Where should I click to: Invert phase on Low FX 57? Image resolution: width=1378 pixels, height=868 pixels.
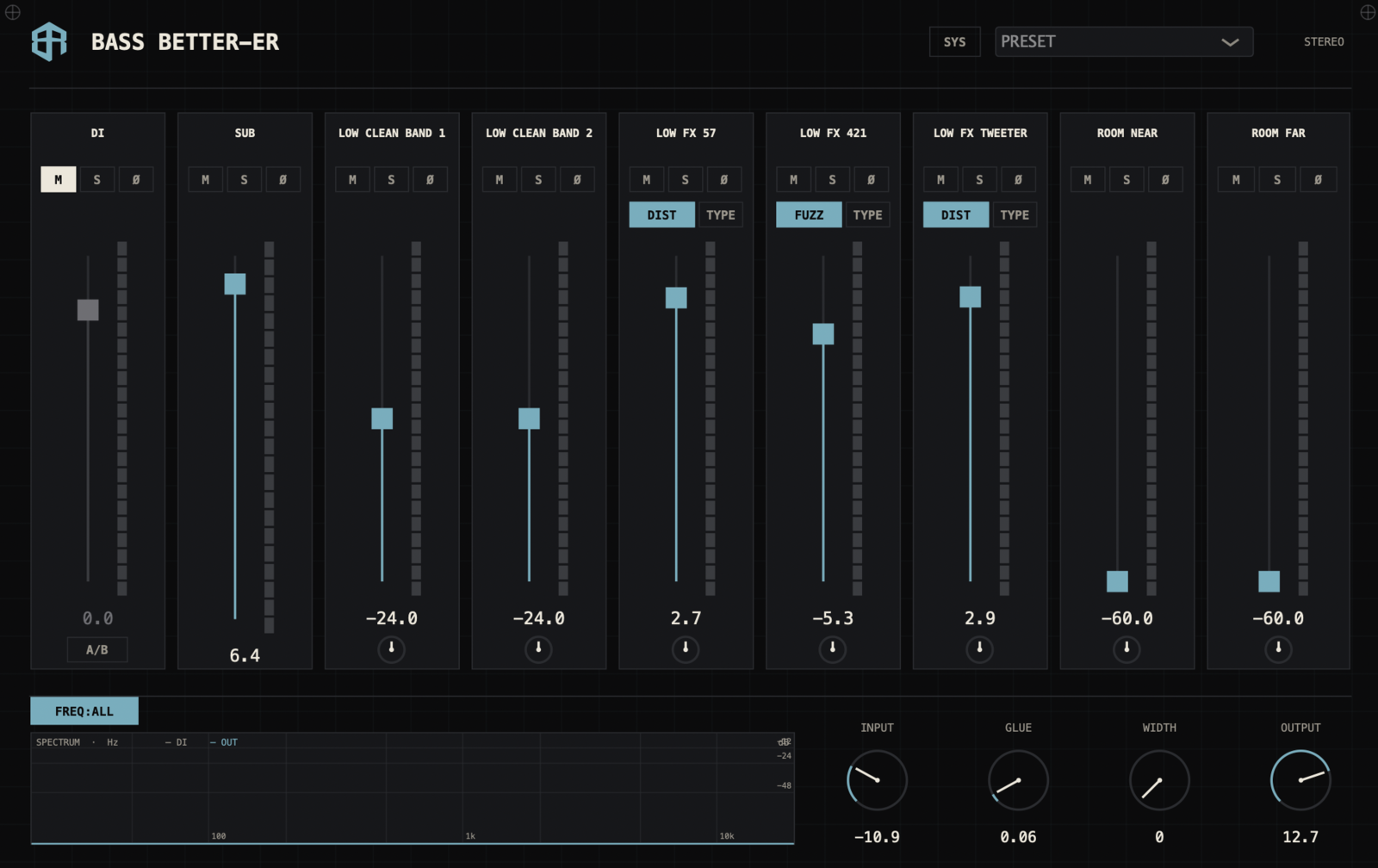click(x=724, y=179)
